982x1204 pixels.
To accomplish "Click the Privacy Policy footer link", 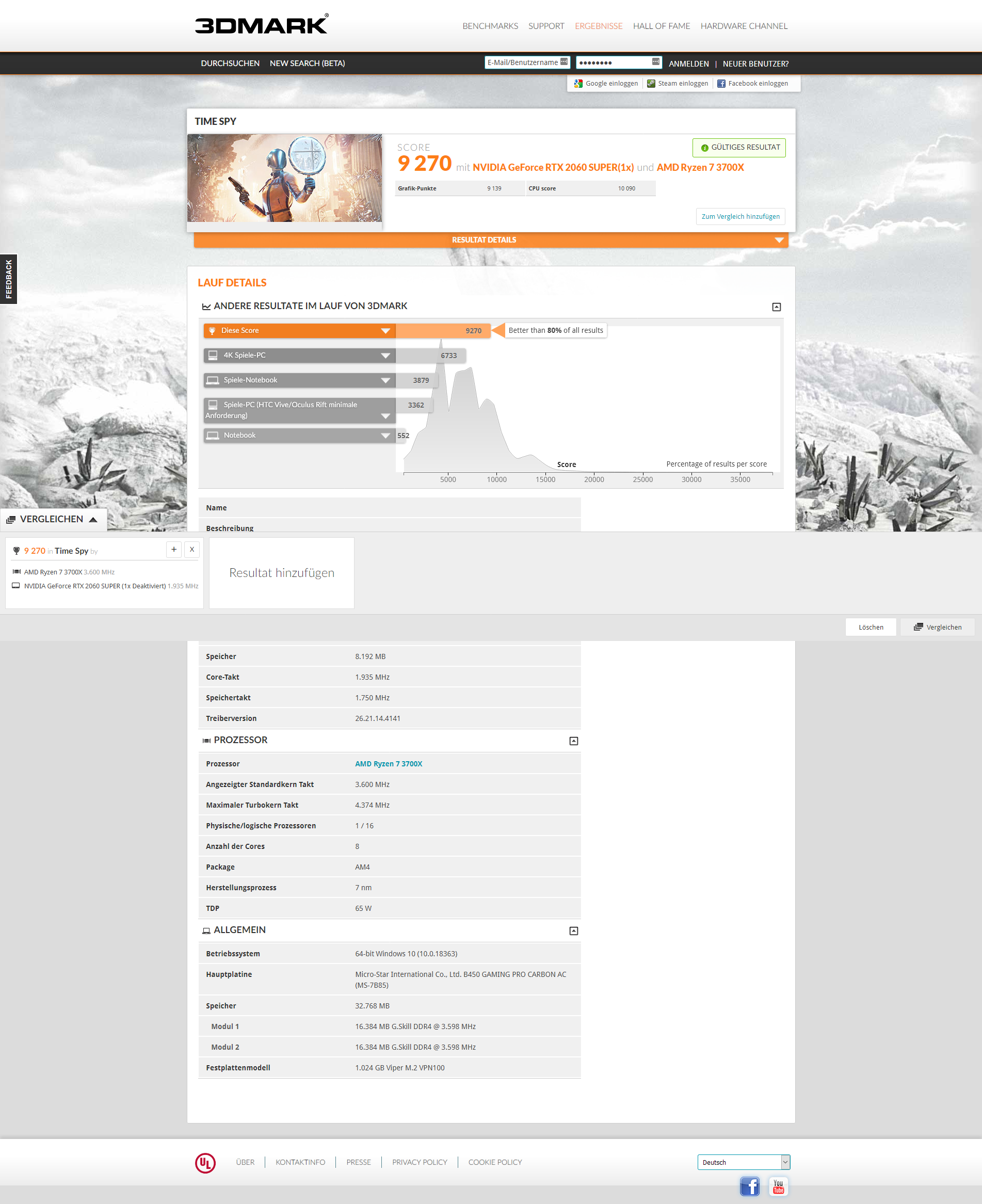I will pos(420,1162).
